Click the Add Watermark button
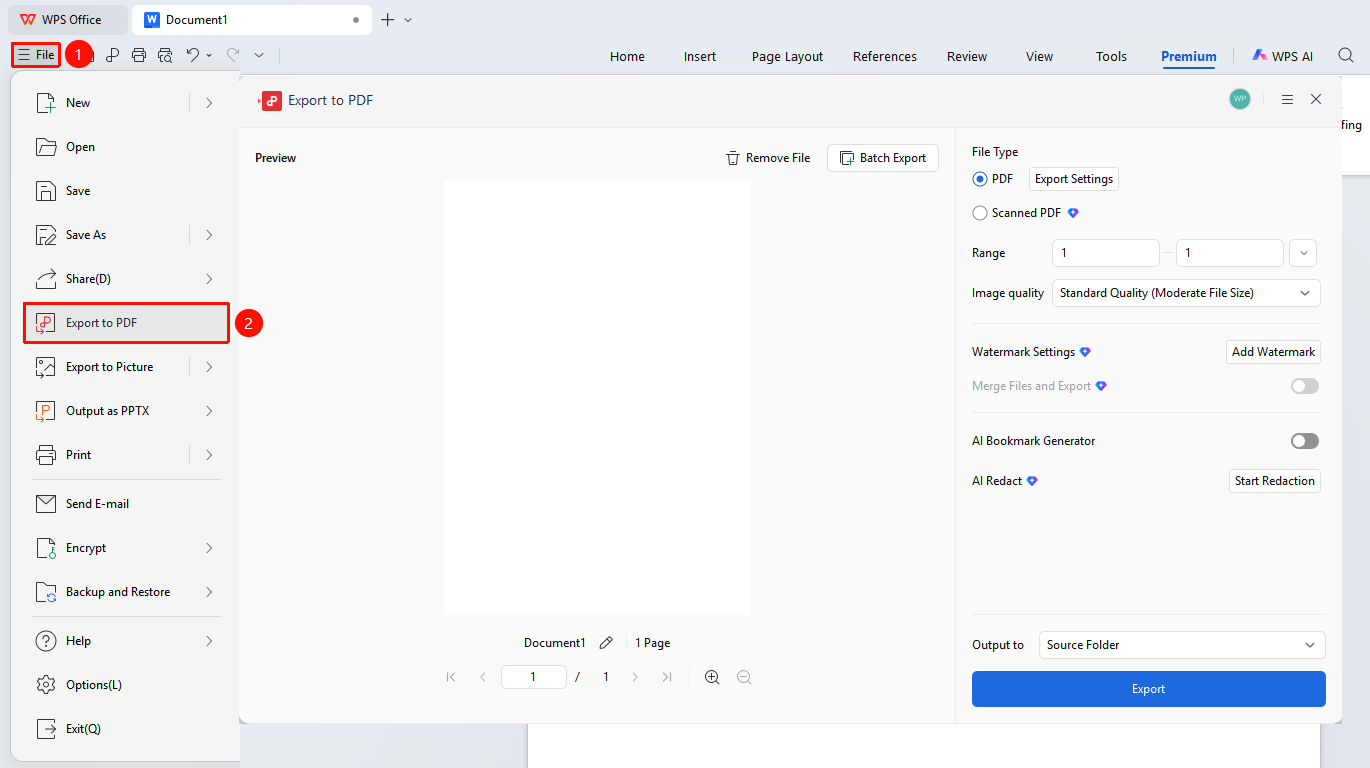This screenshot has height=768, width=1370. pyautogui.click(x=1273, y=352)
